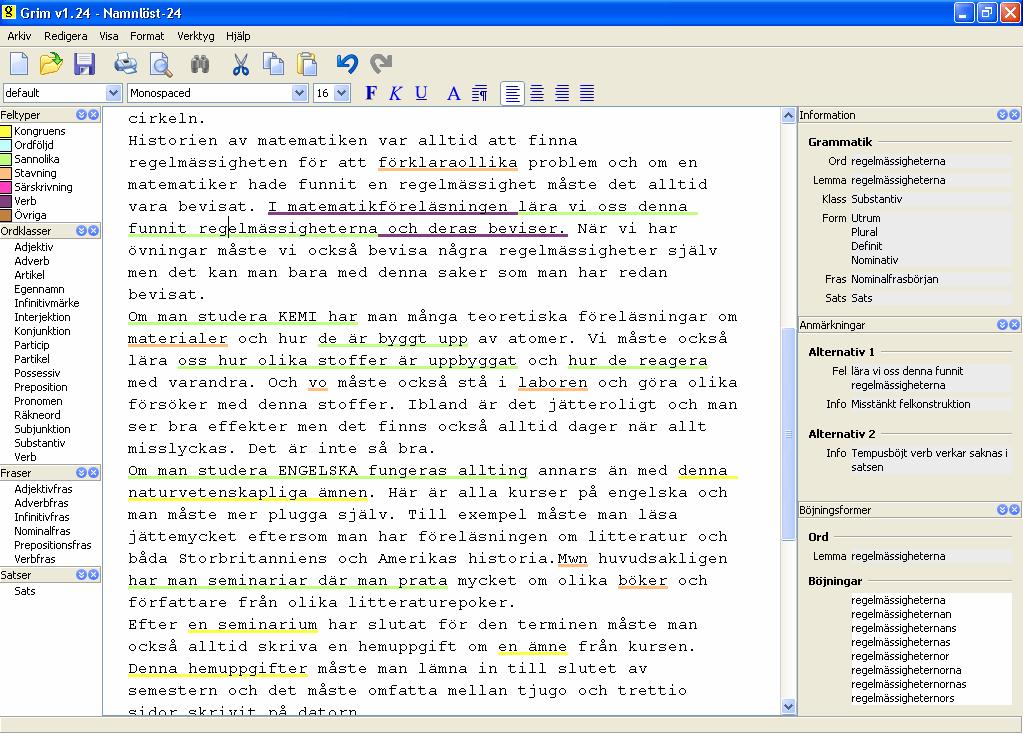Open the Visa menu
Screen dimensions: 1023x734
point(108,36)
